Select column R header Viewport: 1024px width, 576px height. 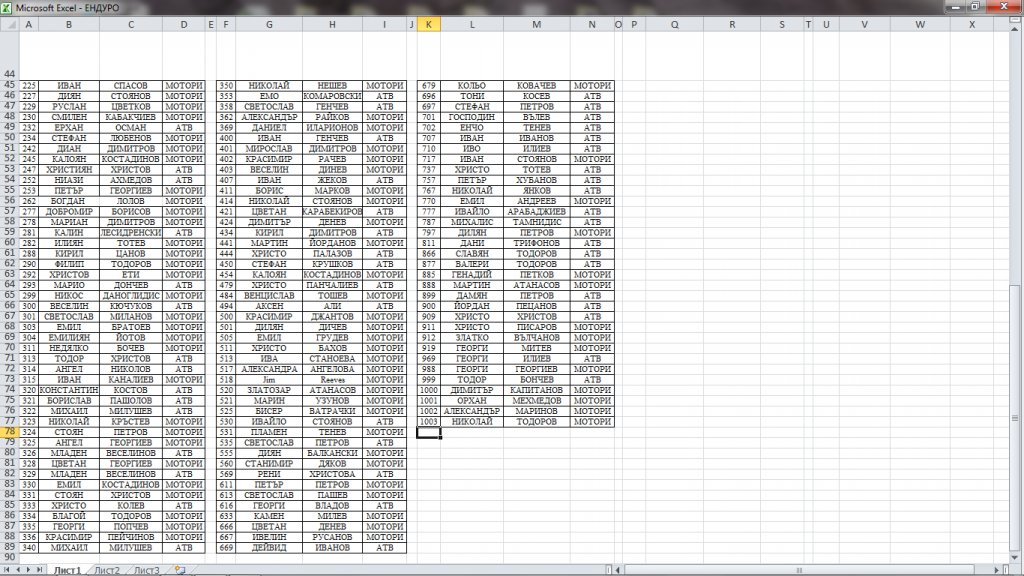pyautogui.click(x=732, y=24)
